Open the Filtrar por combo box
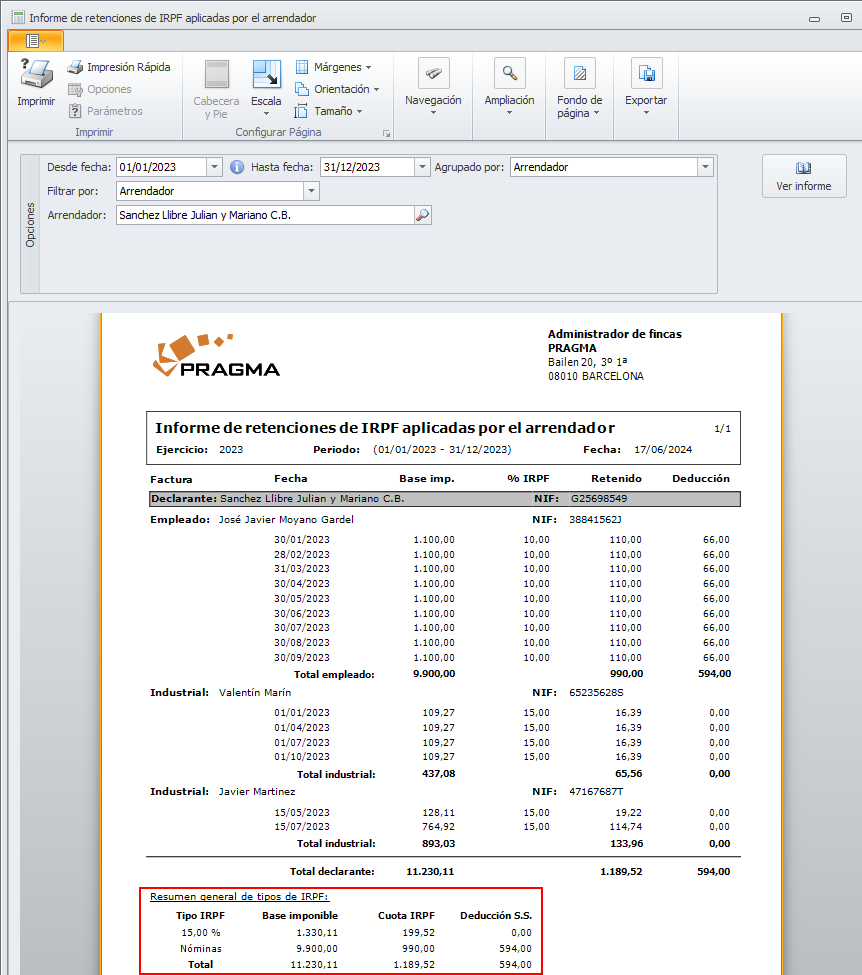862x975 pixels. click(218, 191)
